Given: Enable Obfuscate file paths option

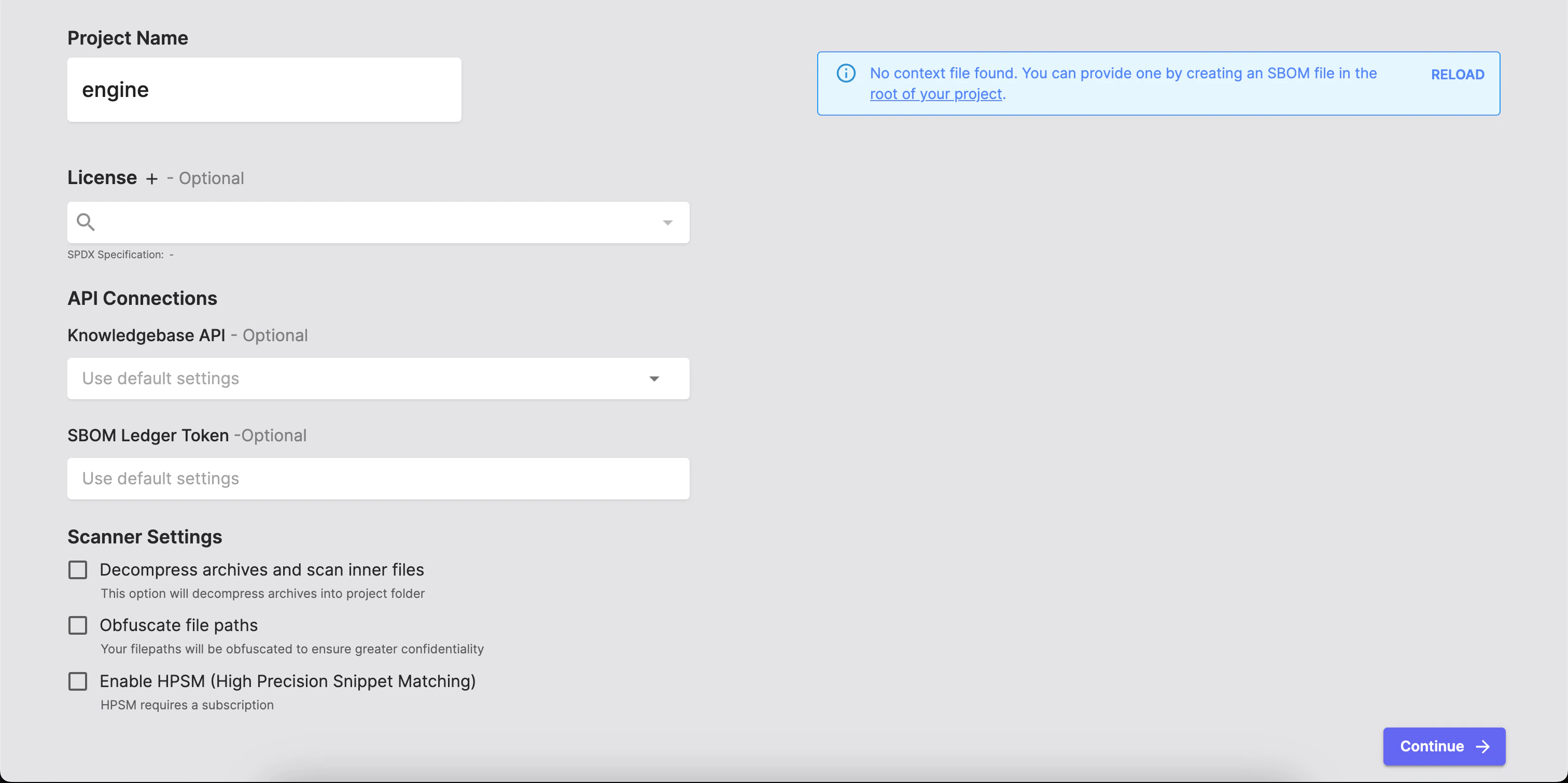Looking at the screenshot, I should [78, 625].
